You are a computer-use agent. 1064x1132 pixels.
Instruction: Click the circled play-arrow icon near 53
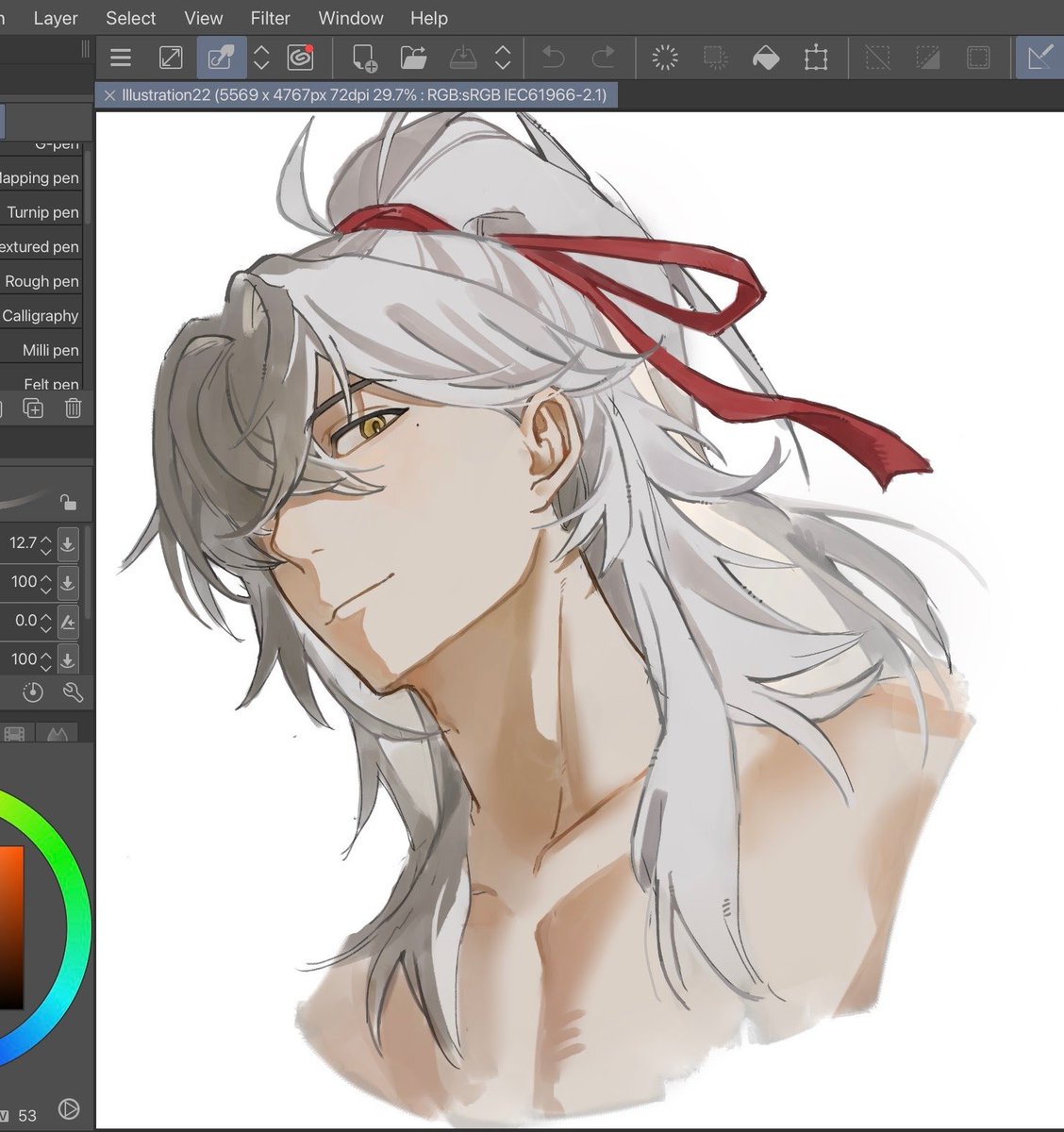[x=69, y=1109]
